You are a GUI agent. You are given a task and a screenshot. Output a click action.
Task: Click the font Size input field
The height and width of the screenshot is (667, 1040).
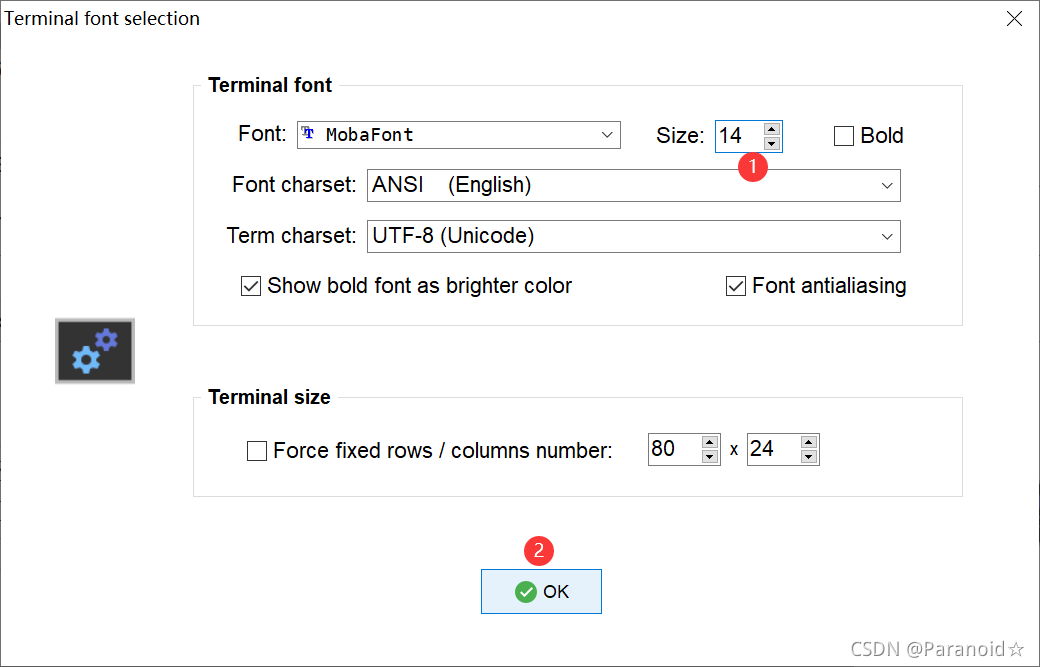point(738,136)
